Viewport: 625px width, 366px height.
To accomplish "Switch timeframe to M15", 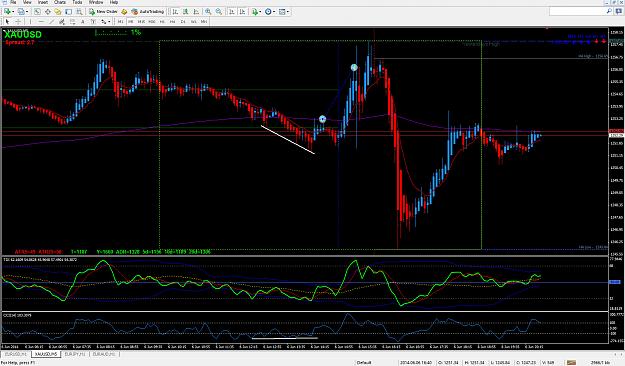I will [x=141, y=21].
